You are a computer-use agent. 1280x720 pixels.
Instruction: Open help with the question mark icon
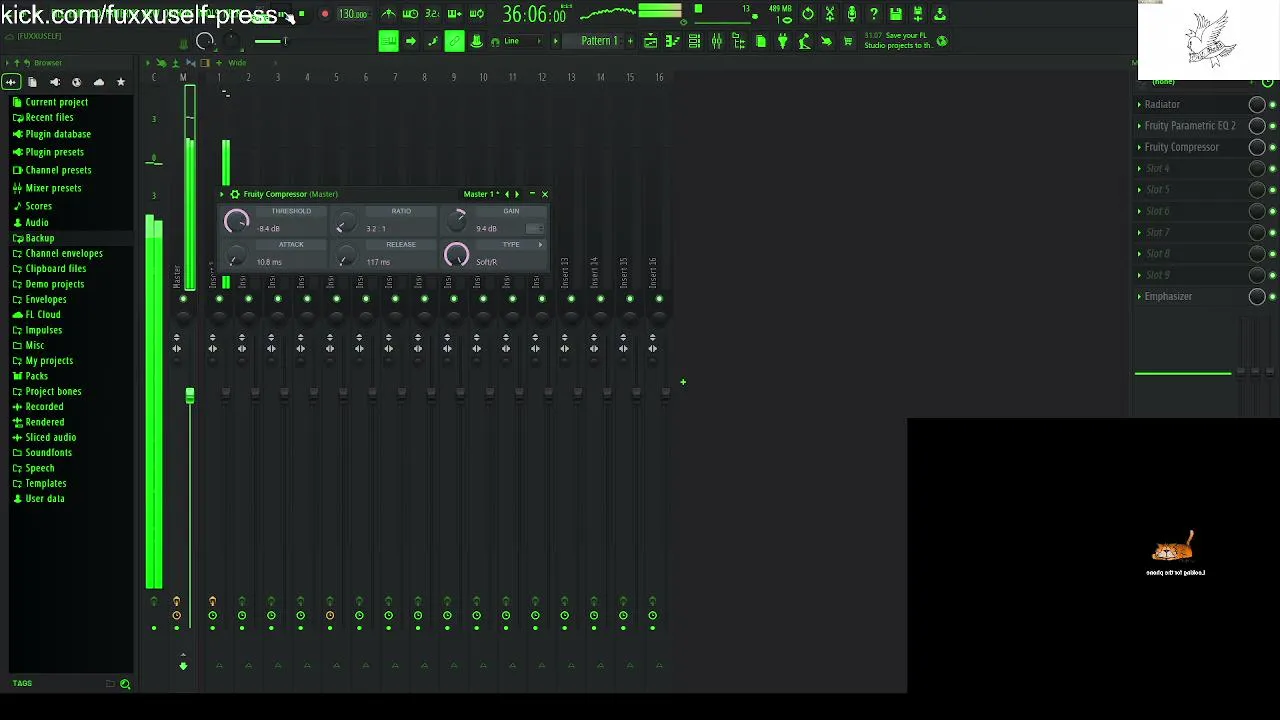(x=874, y=14)
